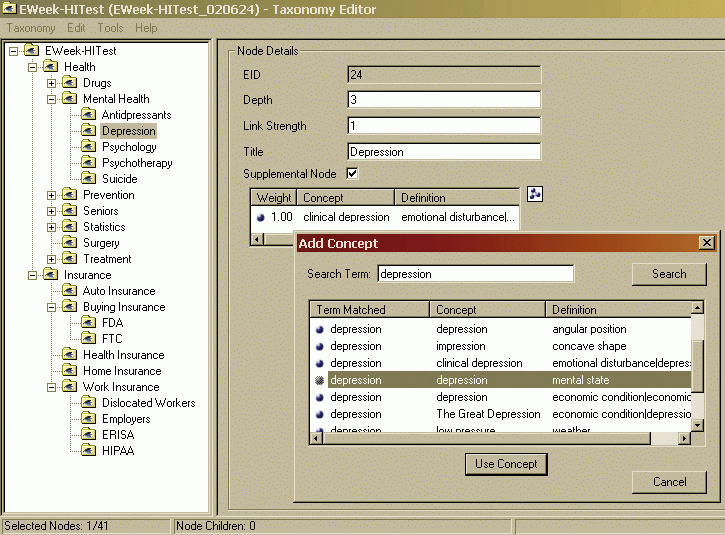This screenshot has width=725, height=535.
Task: Collapse the Buying Insurance tree node
Action: point(51,307)
